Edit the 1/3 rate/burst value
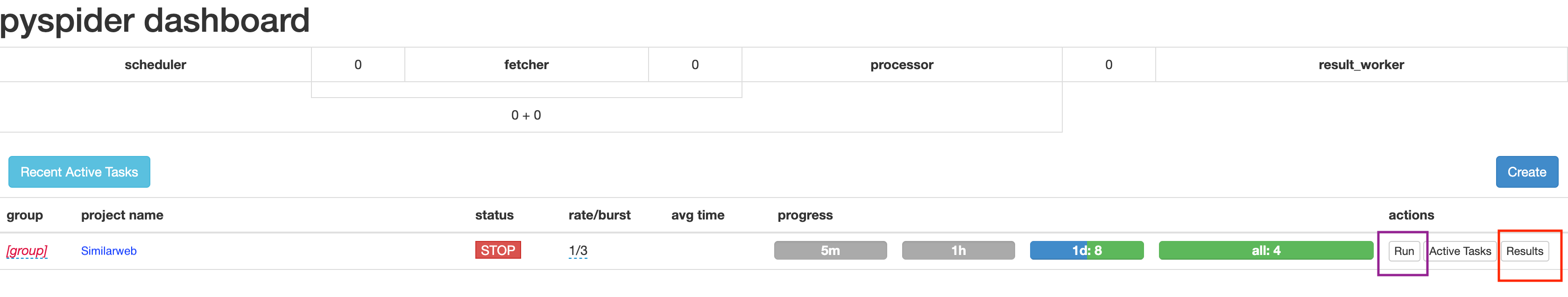Screen dimensions: 1568x297 click(578, 251)
